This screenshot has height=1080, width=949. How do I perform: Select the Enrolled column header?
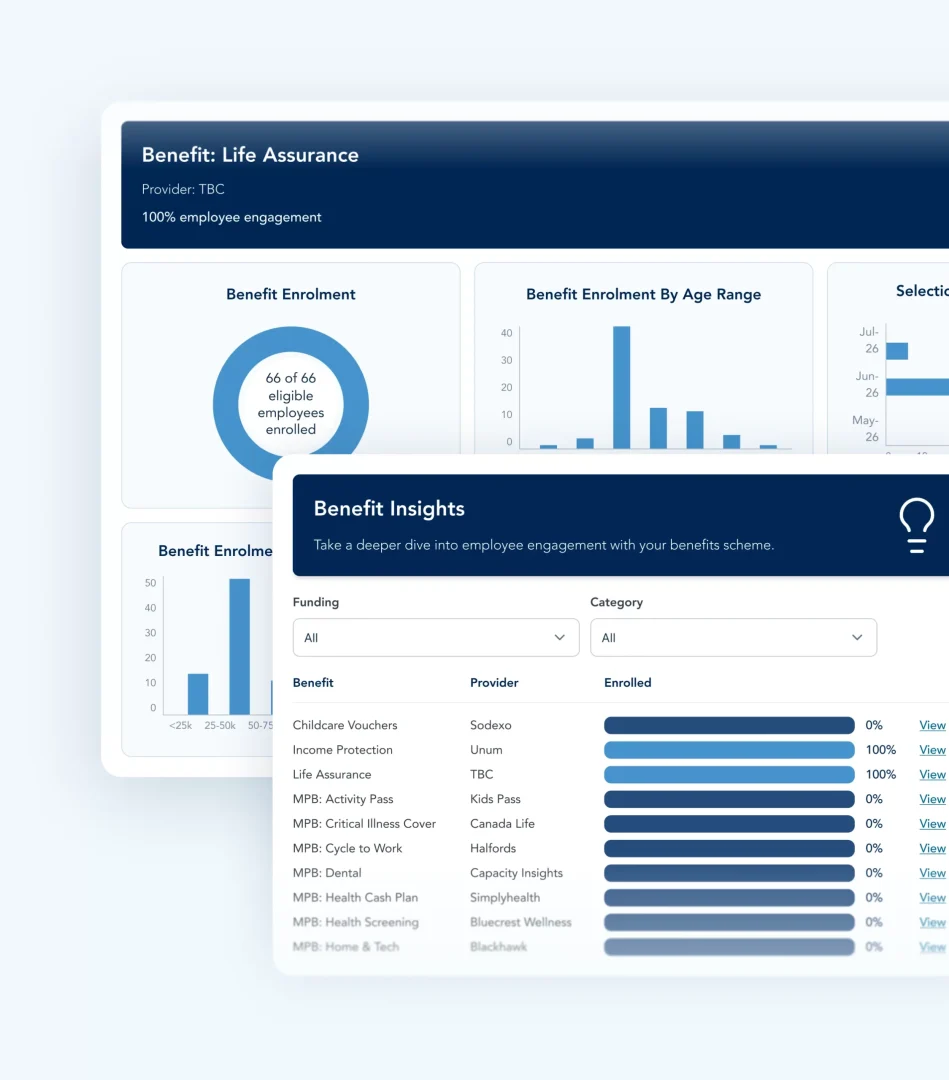point(627,683)
